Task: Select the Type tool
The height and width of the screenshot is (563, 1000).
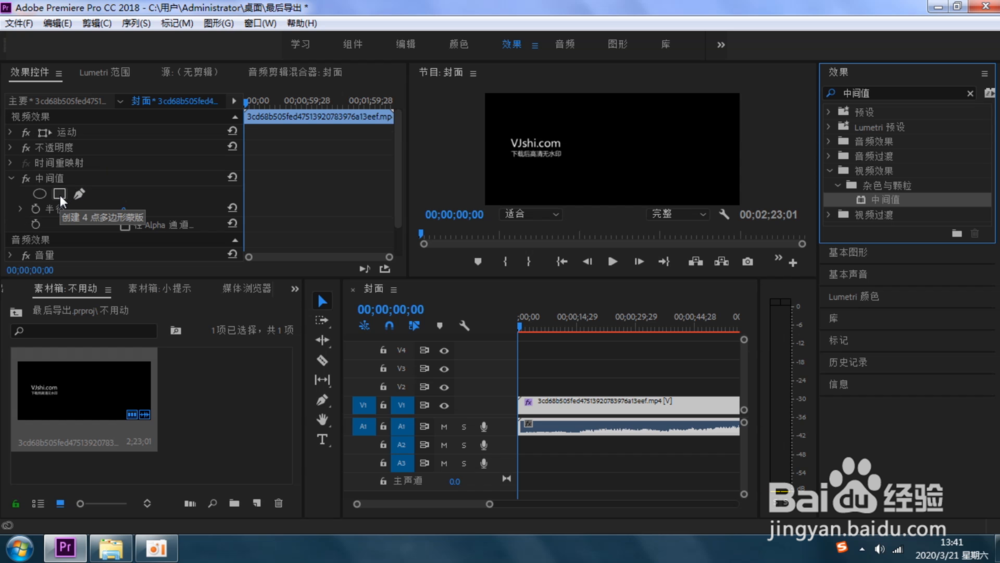Action: [x=322, y=439]
